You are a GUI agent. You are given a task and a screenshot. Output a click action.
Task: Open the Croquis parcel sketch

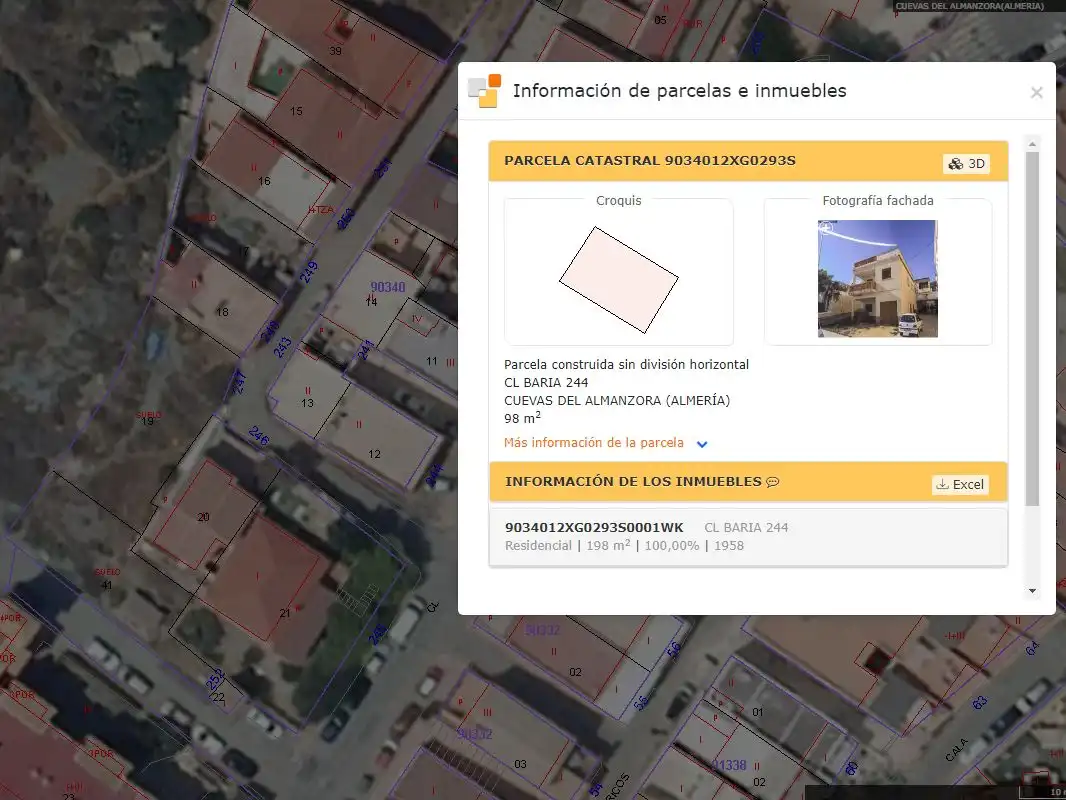(x=619, y=279)
